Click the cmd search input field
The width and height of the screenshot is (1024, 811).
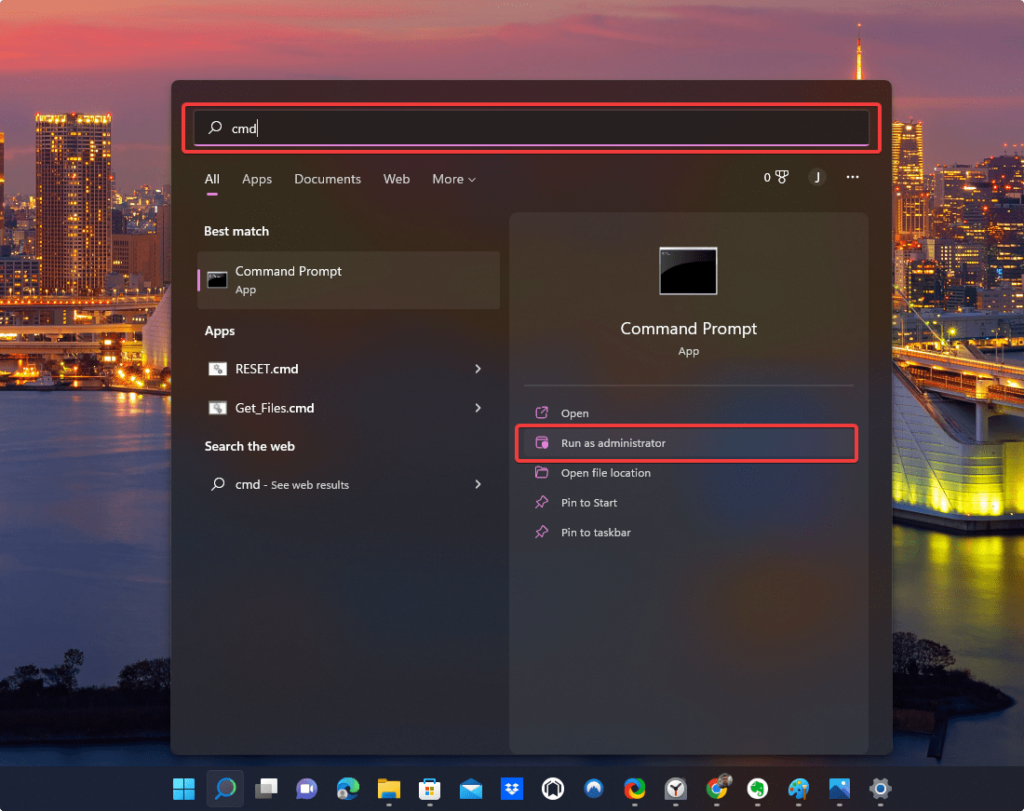[x=530, y=128]
